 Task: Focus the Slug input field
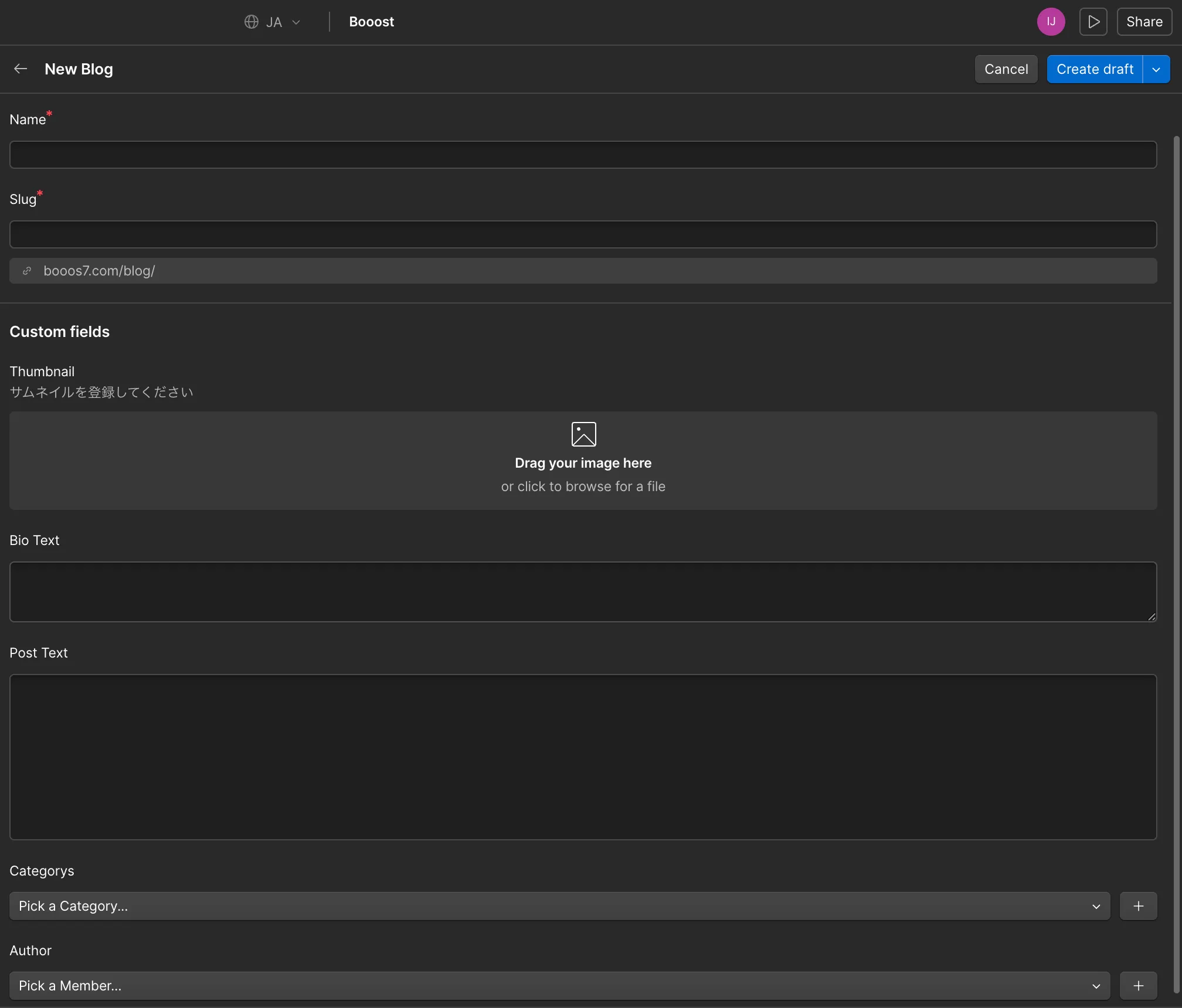[x=583, y=234]
